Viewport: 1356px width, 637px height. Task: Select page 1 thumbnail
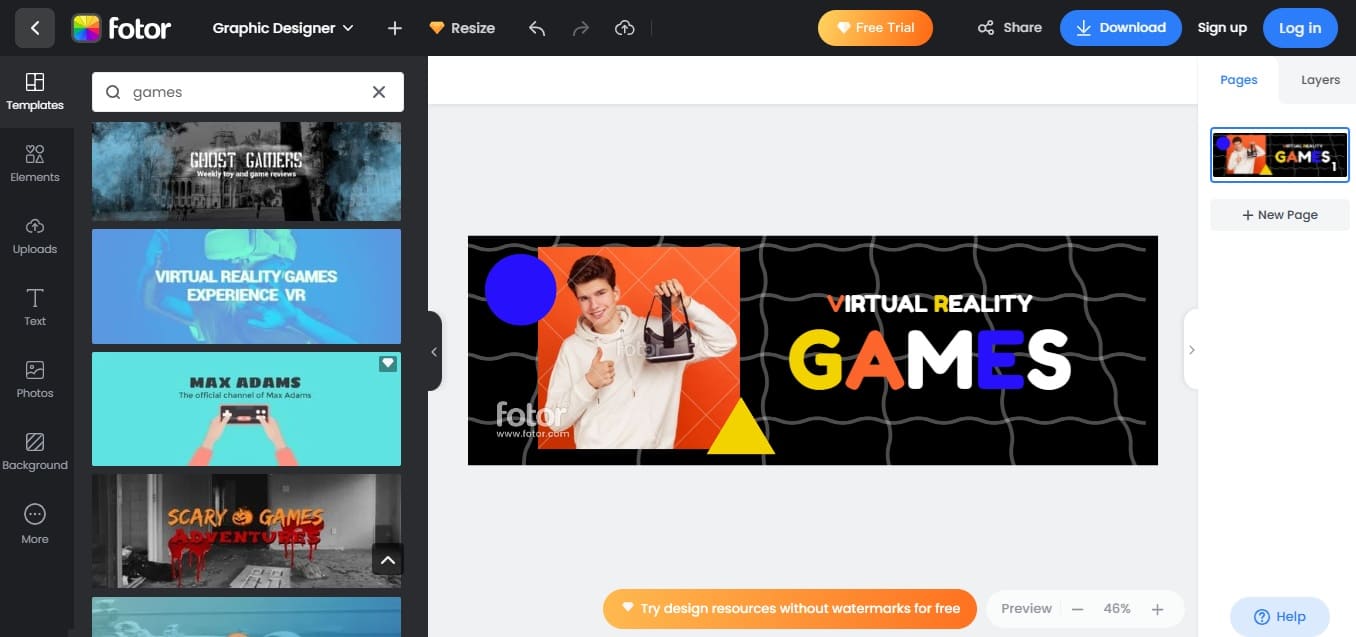point(1280,155)
